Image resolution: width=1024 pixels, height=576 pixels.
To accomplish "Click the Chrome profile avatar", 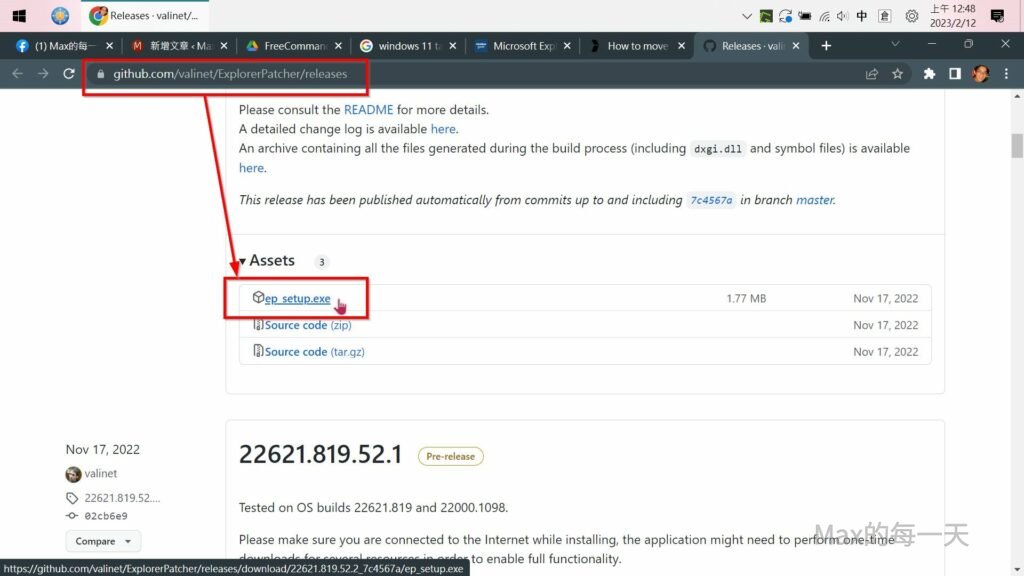I will 981,74.
